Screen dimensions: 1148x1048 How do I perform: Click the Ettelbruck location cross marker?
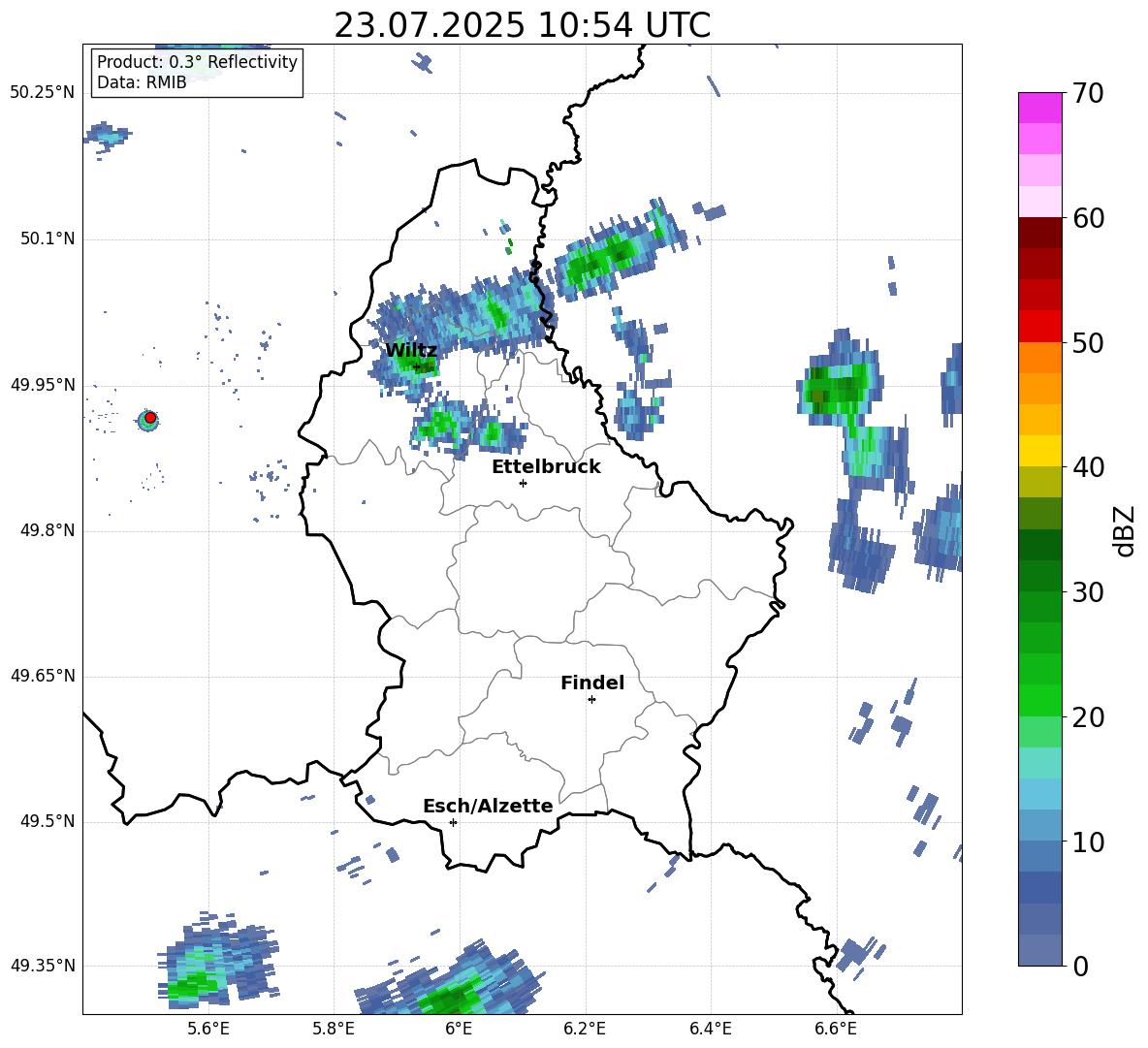523,483
